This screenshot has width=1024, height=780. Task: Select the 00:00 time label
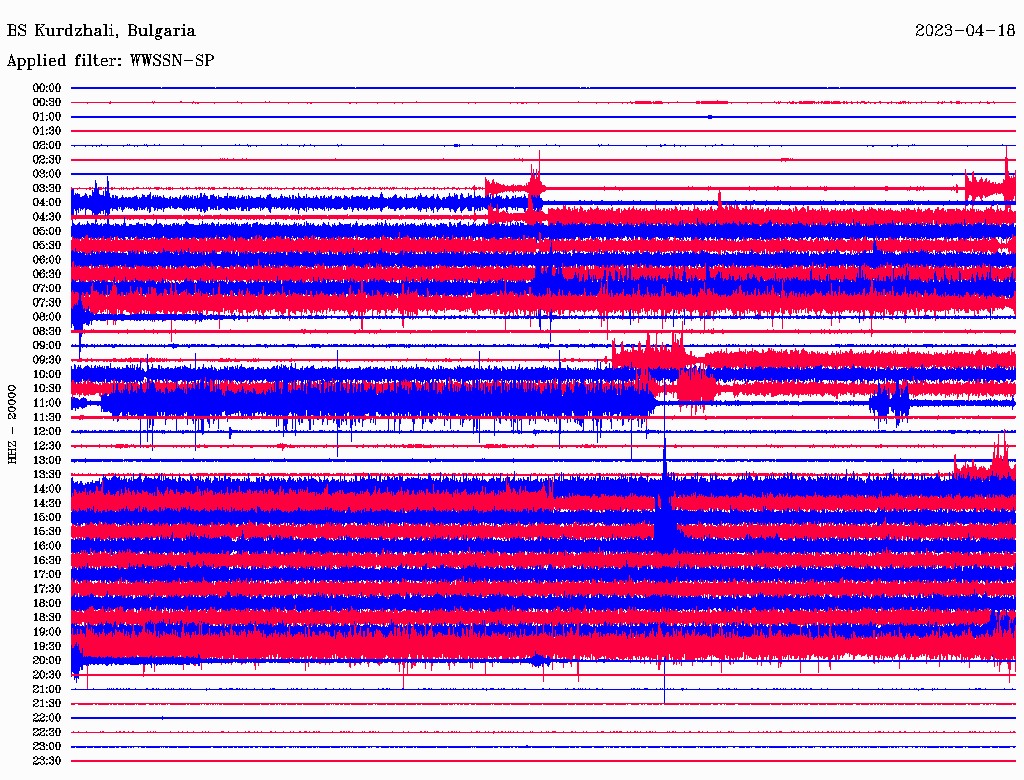[x=47, y=88]
